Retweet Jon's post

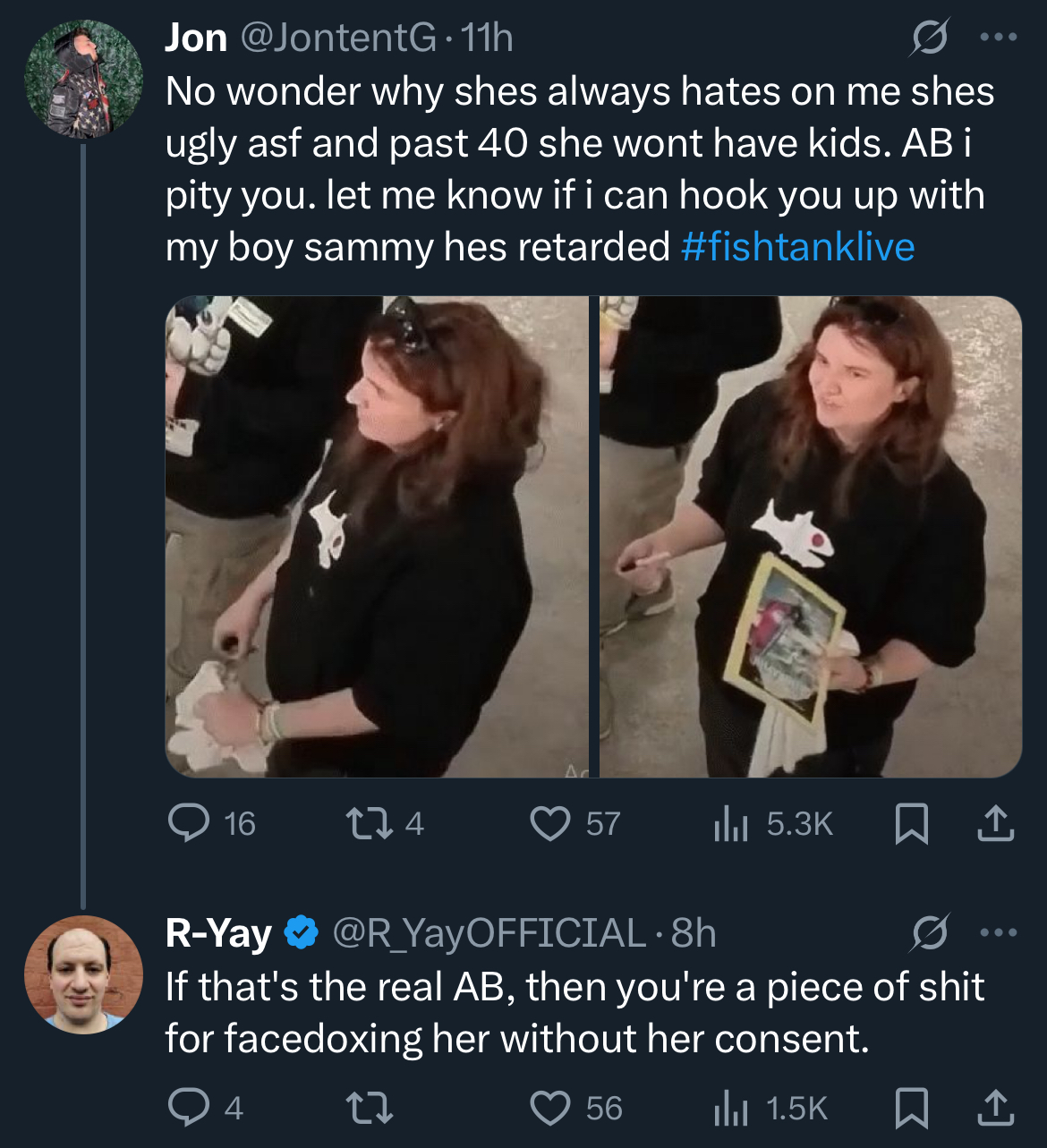click(370, 823)
